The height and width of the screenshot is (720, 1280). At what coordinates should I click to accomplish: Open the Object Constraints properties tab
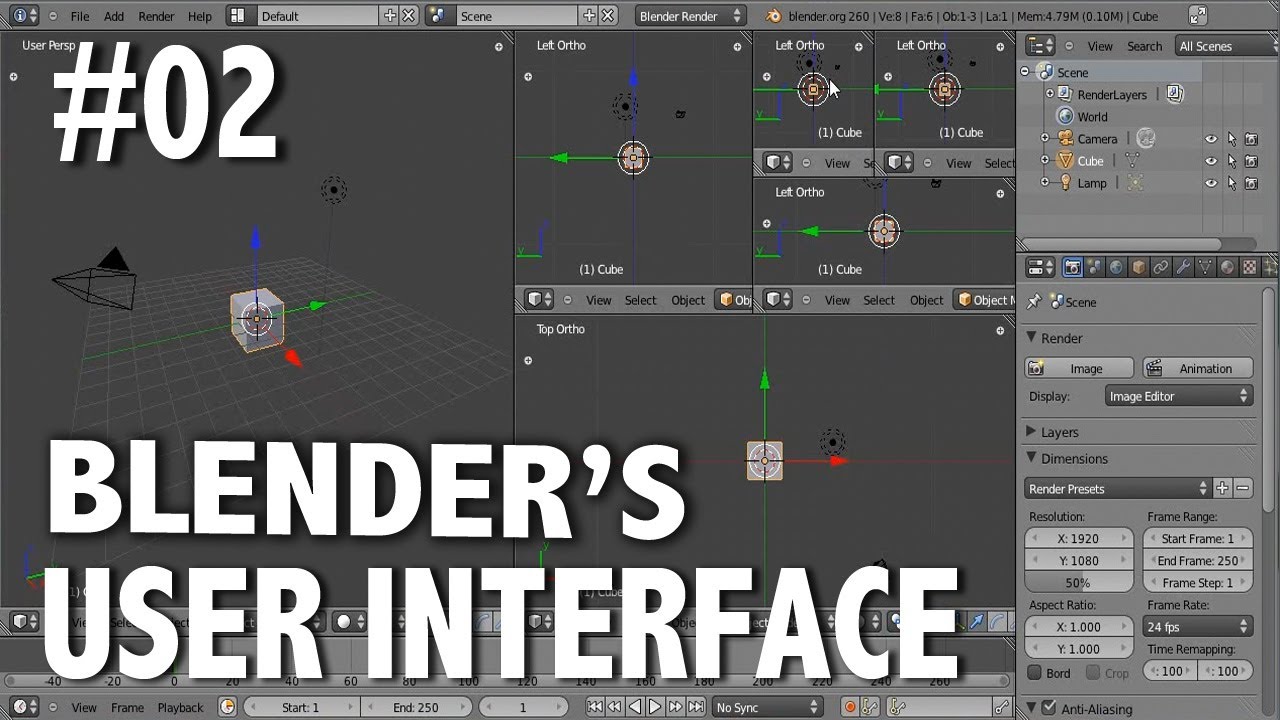tap(1160, 267)
